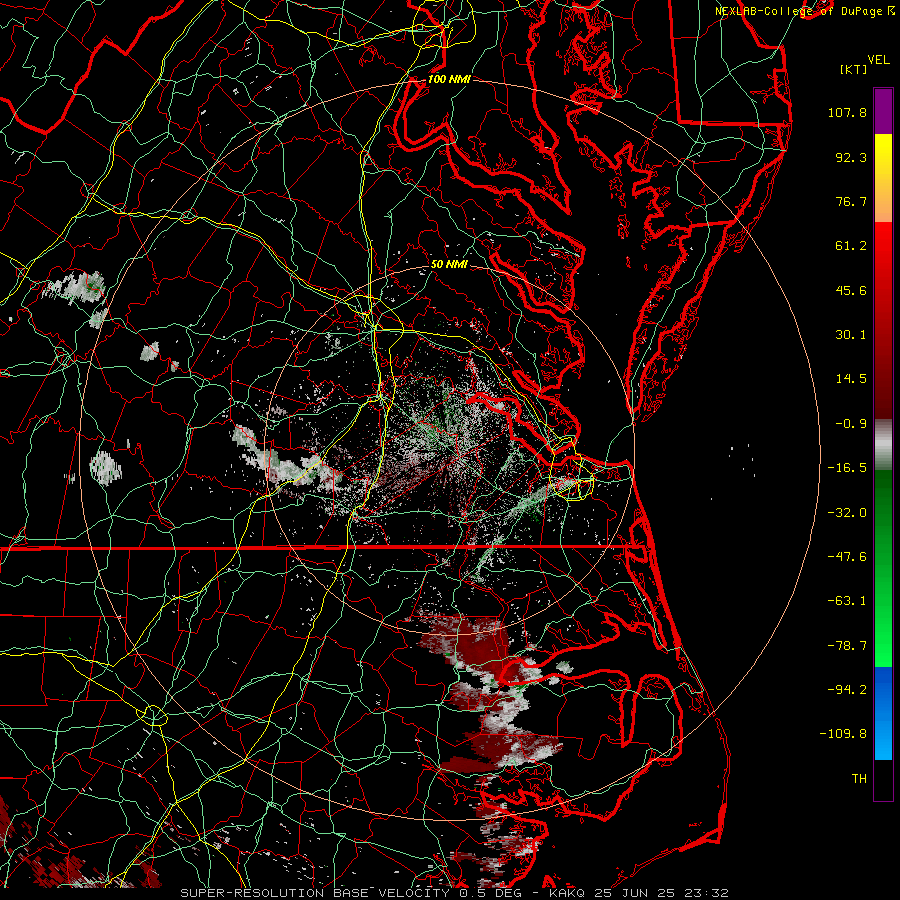Click SUPER-RESOLUTION BASE VELOCITY in bottom caption
Image resolution: width=900 pixels, height=900 pixels.
316,893
